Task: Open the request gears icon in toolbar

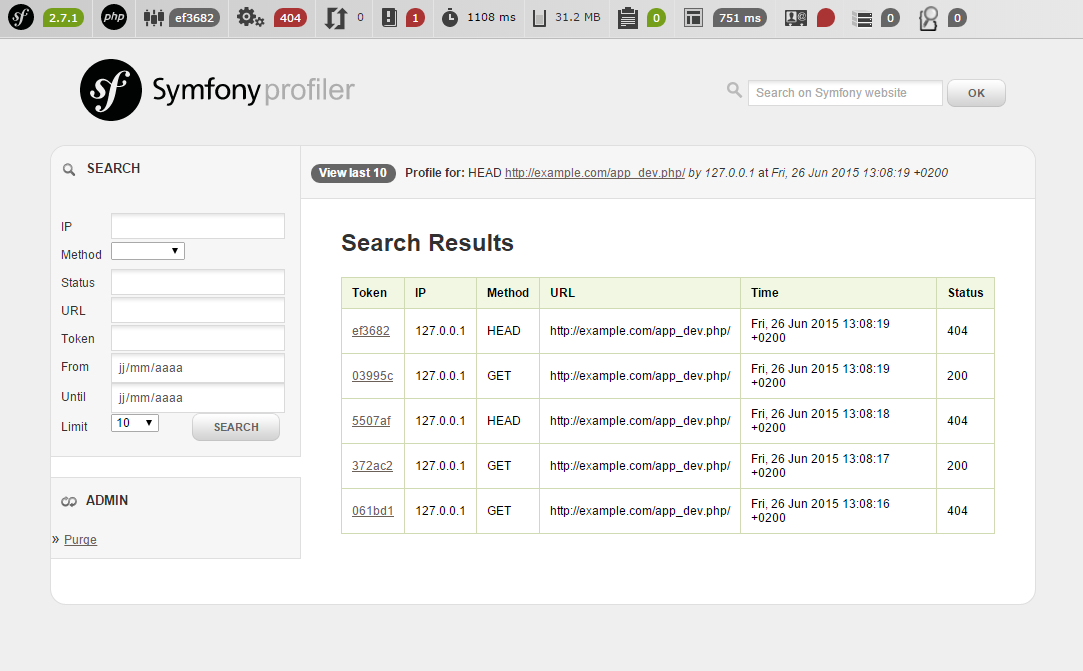Action: click(x=250, y=17)
